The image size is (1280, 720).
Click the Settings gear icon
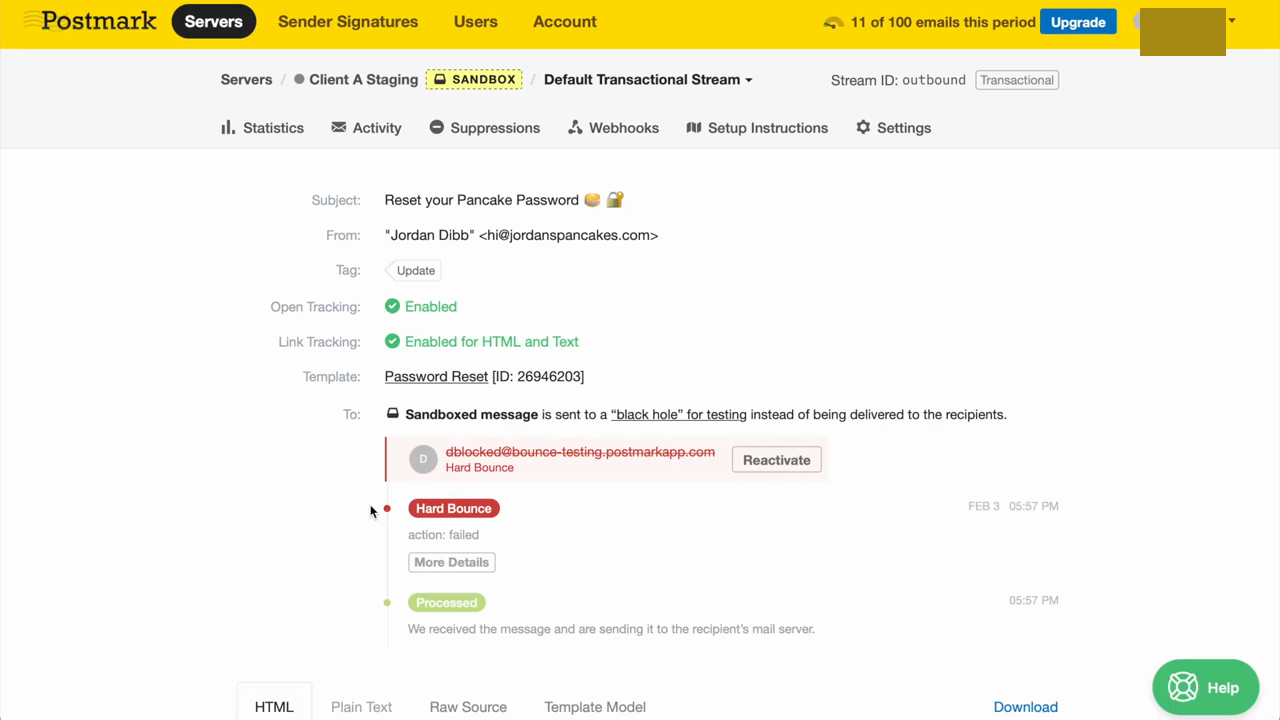[863, 127]
